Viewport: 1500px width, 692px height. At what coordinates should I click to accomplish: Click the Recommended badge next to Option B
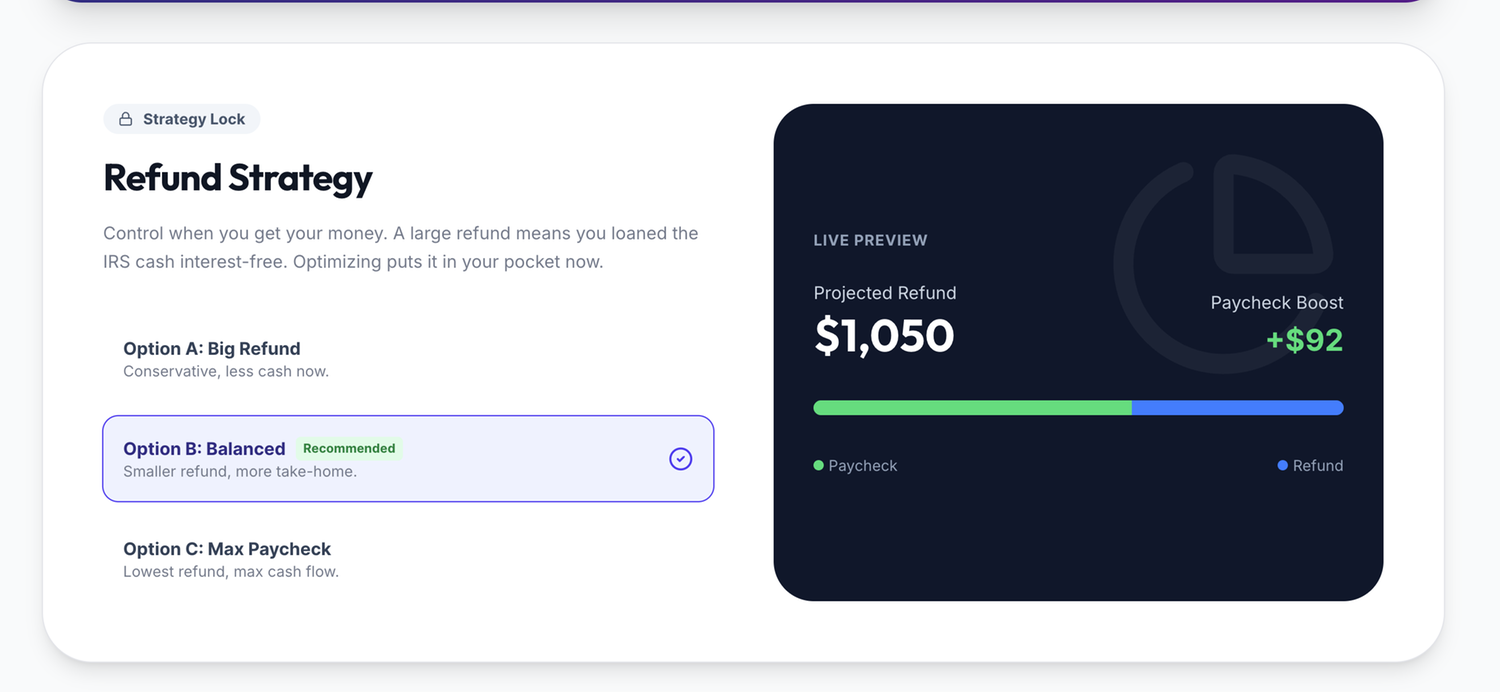pyautogui.click(x=349, y=448)
